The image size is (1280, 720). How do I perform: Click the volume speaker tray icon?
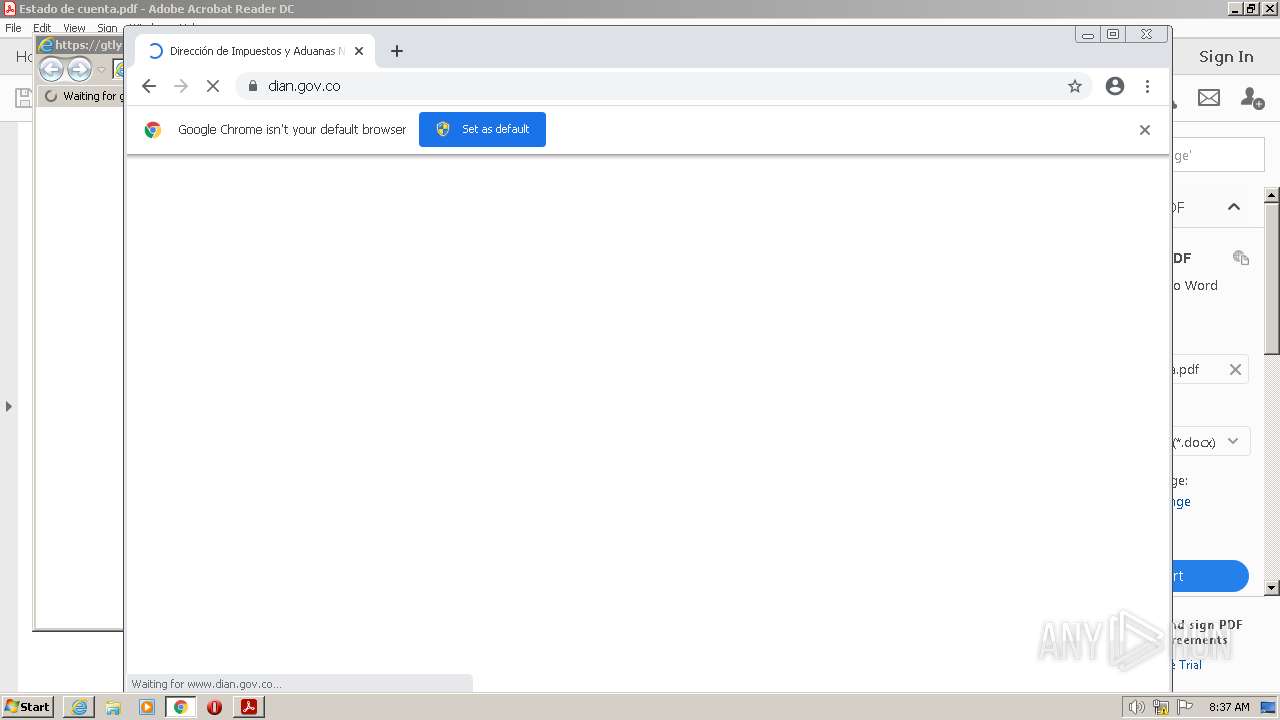tap(1136, 707)
